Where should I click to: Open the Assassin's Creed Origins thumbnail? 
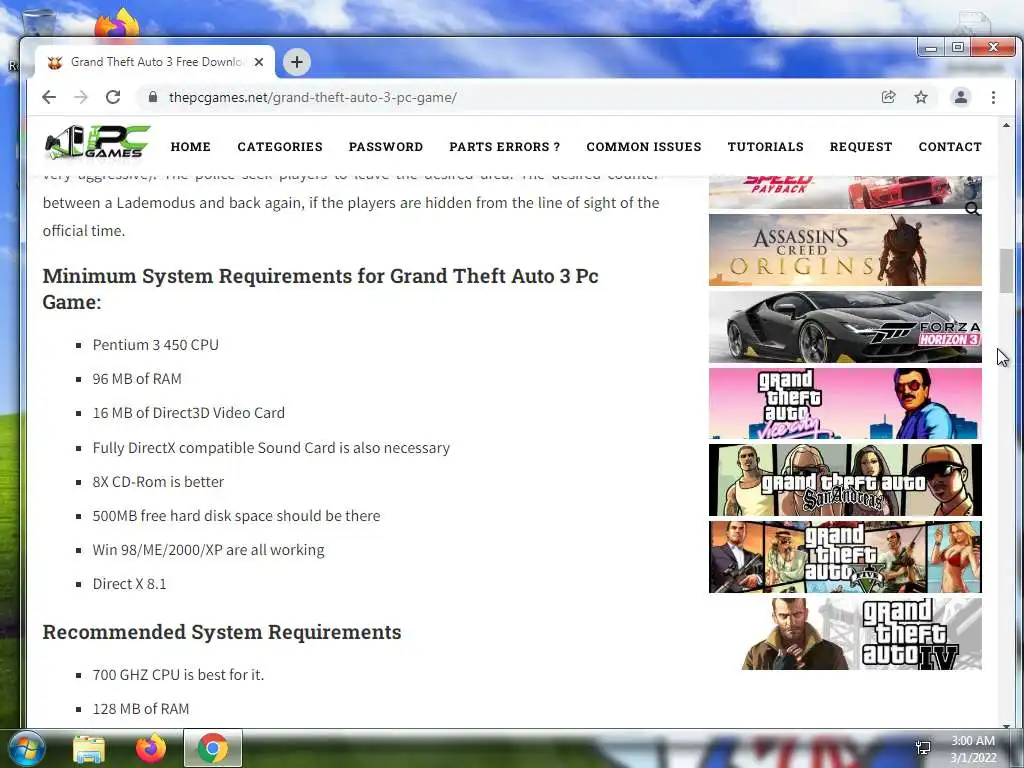(x=845, y=250)
